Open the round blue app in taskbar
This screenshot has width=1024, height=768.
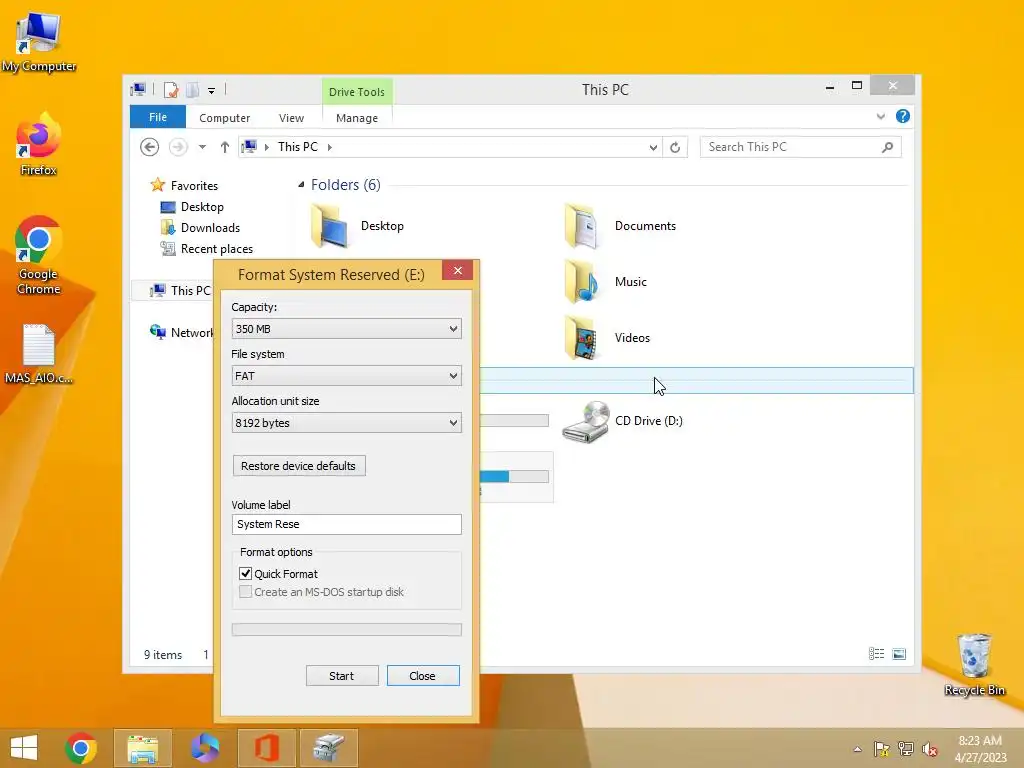[204, 748]
